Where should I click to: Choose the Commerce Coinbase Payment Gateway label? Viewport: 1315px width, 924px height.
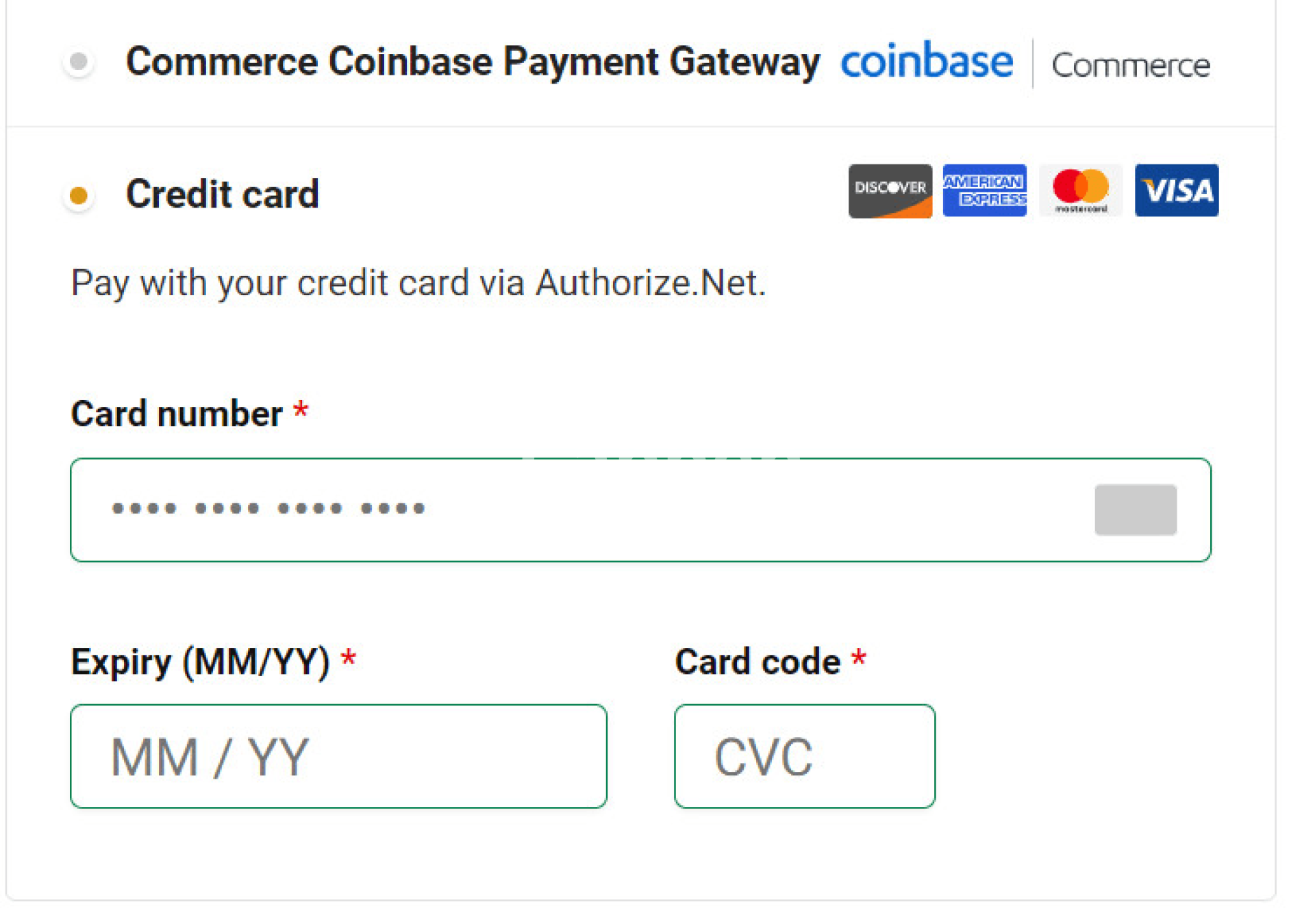click(473, 62)
